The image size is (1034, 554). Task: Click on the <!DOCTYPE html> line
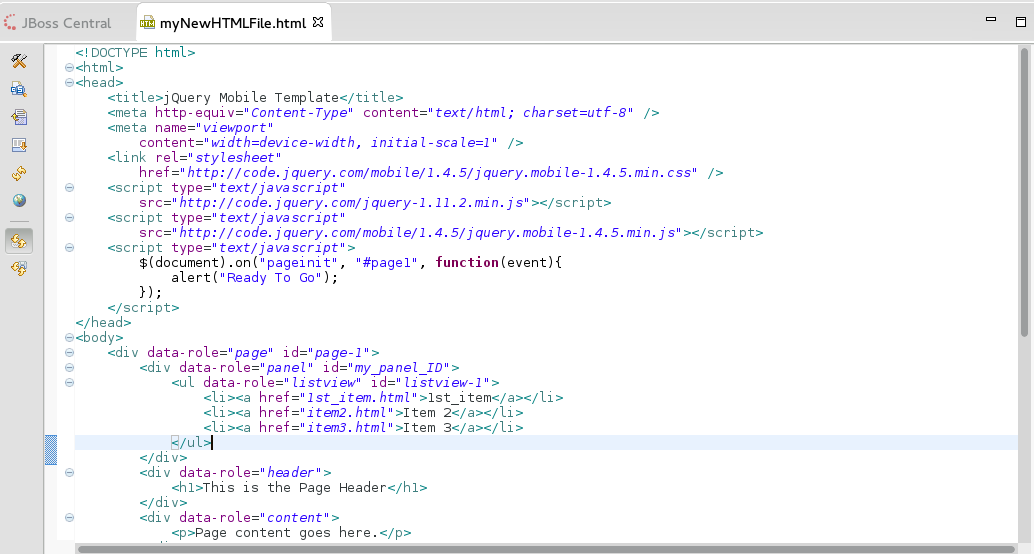coord(135,52)
